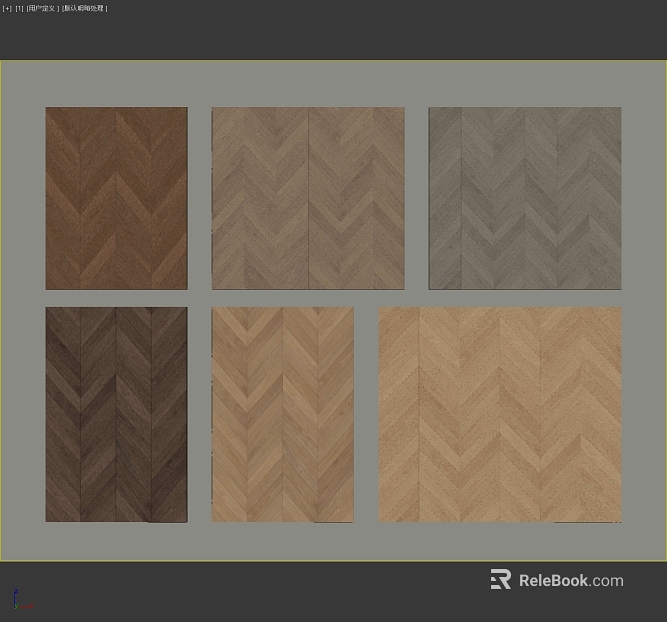Open the [1] viewport layout label menu

tap(20, 9)
